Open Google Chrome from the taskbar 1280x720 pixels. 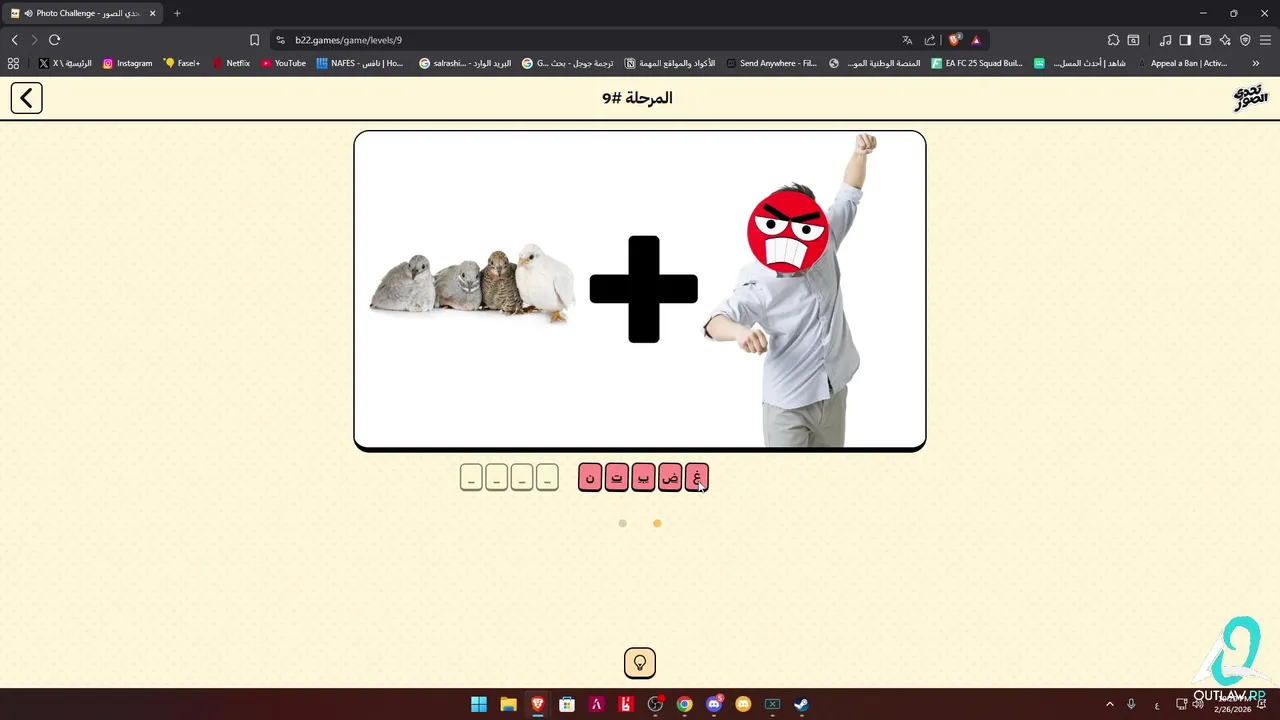click(684, 704)
